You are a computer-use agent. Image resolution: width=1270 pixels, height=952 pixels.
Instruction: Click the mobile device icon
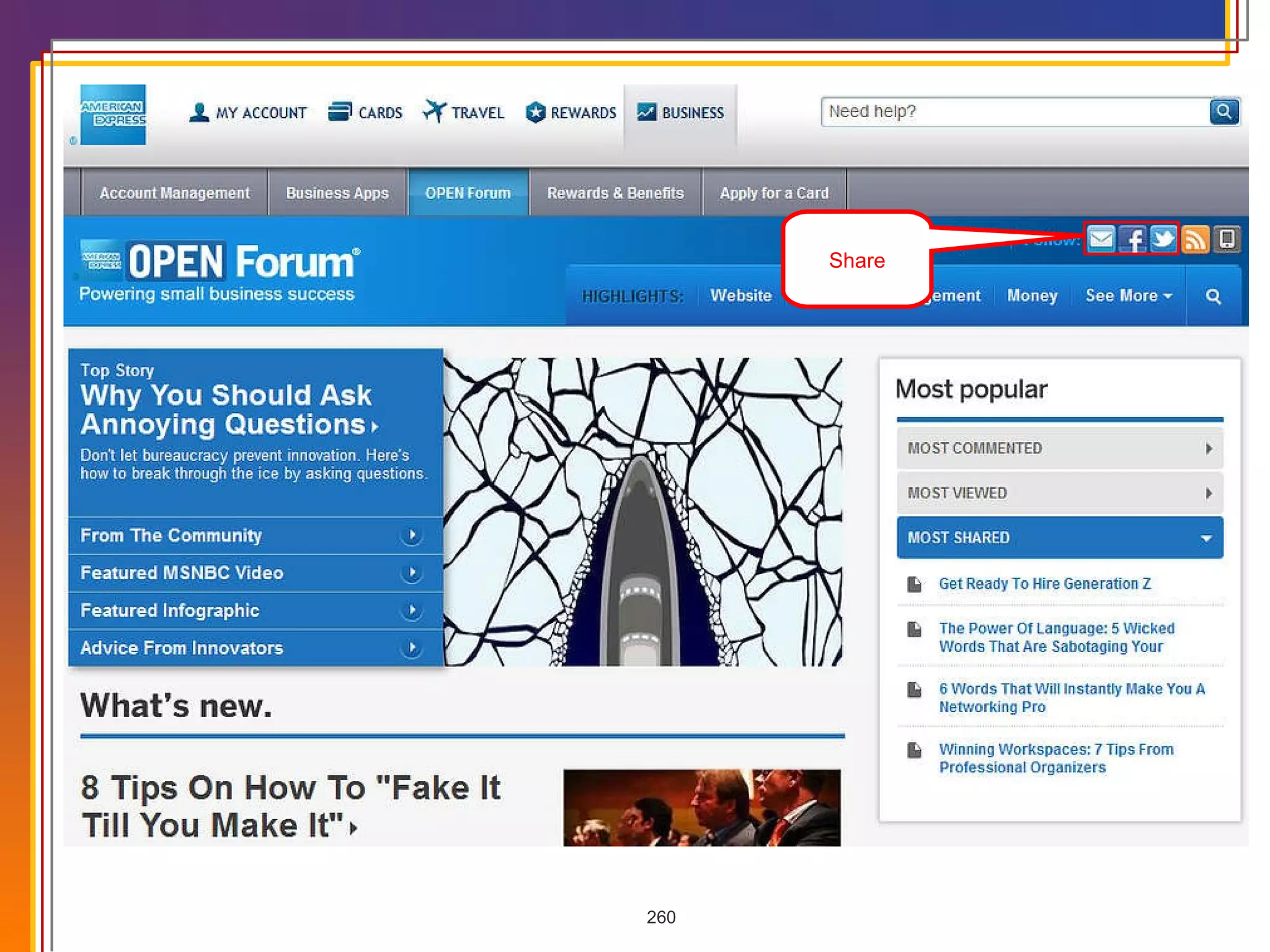tap(1227, 239)
